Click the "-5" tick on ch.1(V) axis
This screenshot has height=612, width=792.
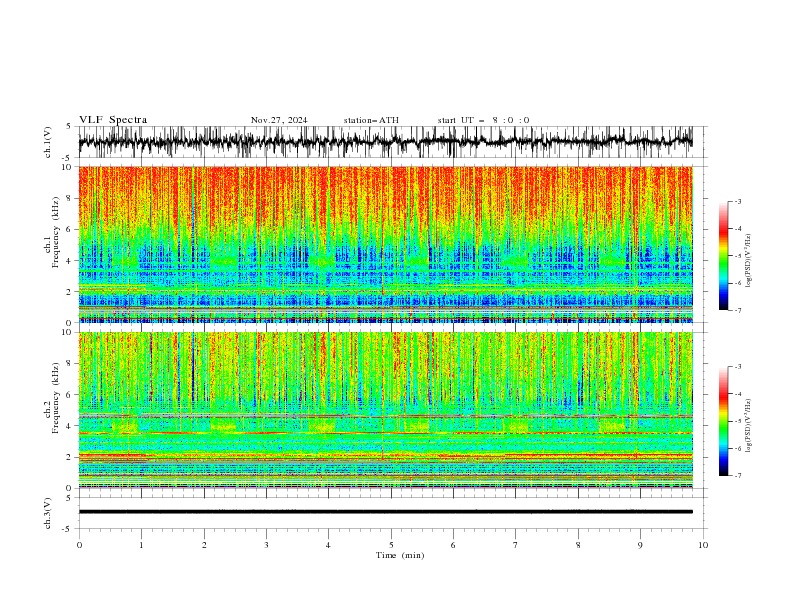coord(68,158)
